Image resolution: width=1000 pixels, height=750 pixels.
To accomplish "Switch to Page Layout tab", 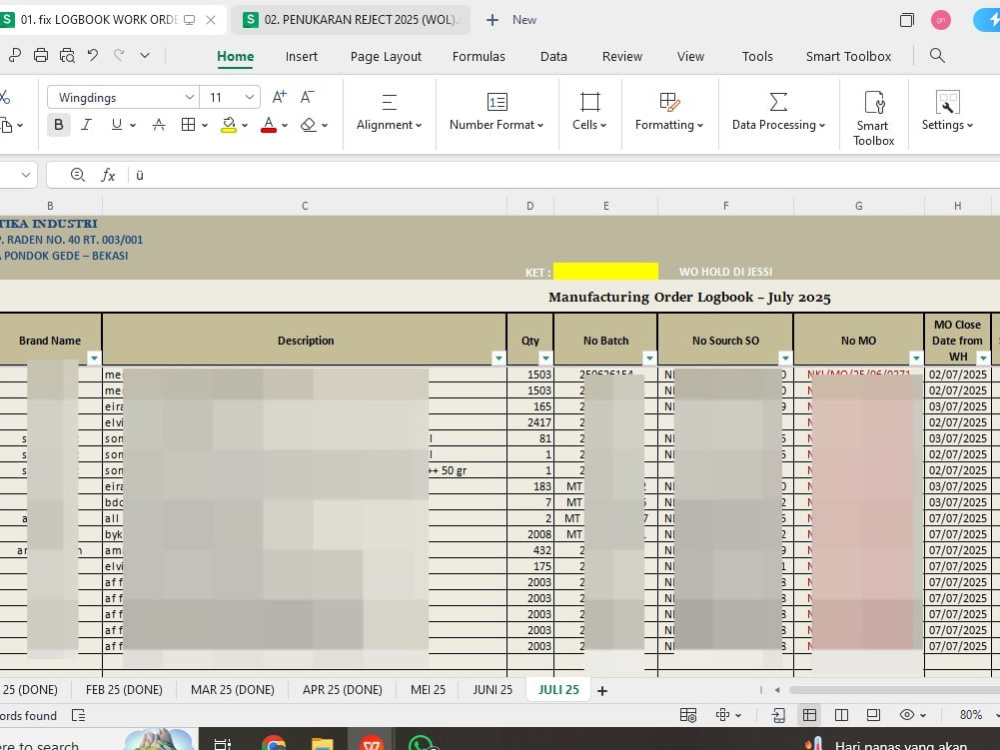I will (x=386, y=56).
